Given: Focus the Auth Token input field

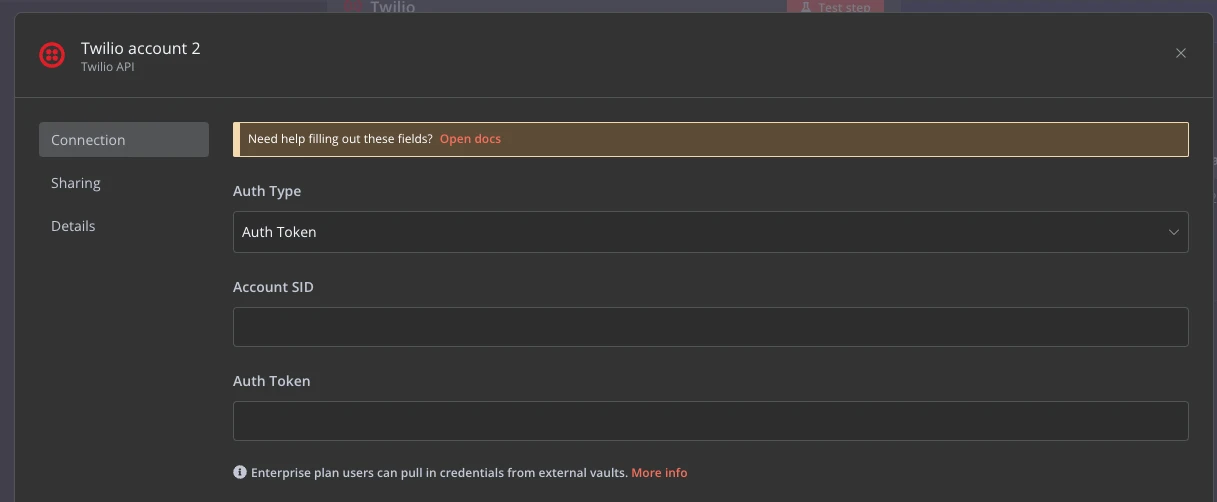Looking at the screenshot, I should [x=710, y=421].
